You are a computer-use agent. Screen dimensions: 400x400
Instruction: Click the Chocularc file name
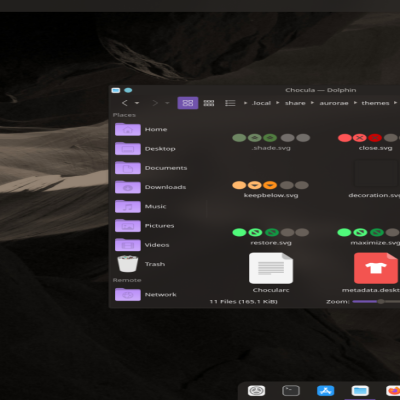(271, 290)
